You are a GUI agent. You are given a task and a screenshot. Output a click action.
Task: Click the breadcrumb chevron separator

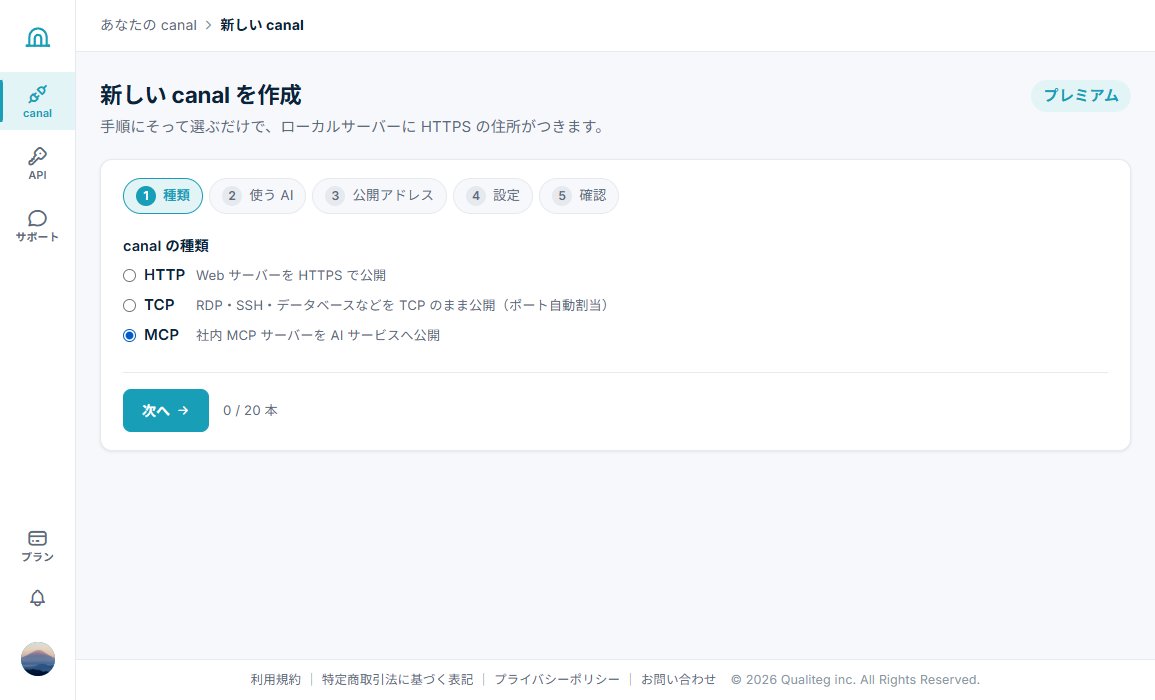208,25
